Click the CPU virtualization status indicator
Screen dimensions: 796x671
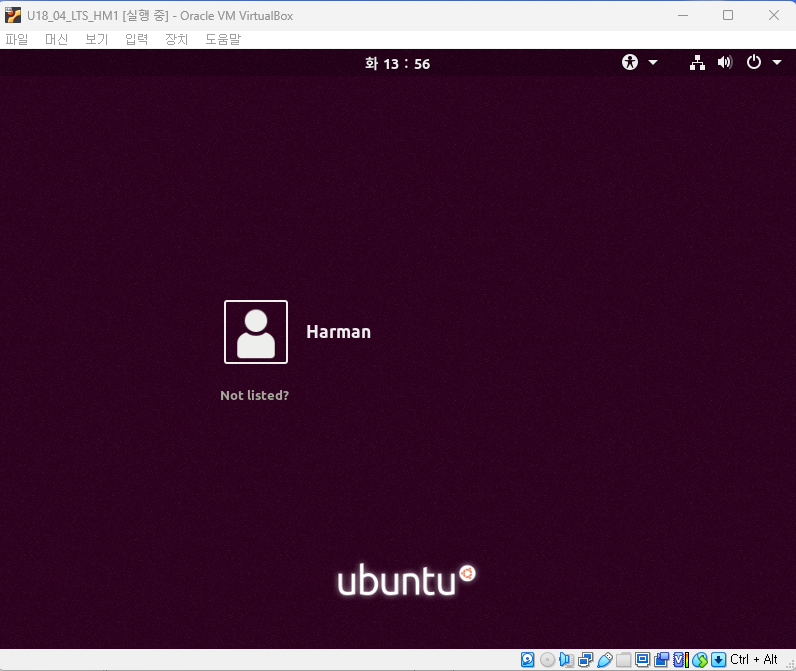pyautogui.click(x=681, y=659)
